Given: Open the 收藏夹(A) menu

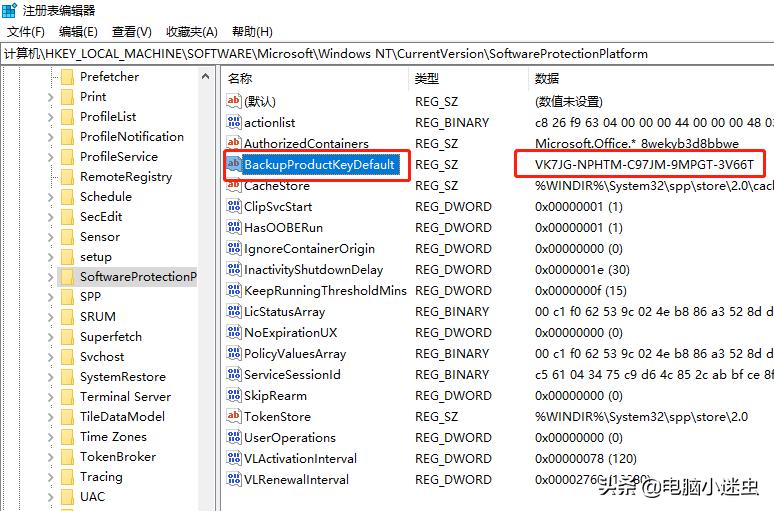Looking at the screenshot, I should [x=192, y=32].
